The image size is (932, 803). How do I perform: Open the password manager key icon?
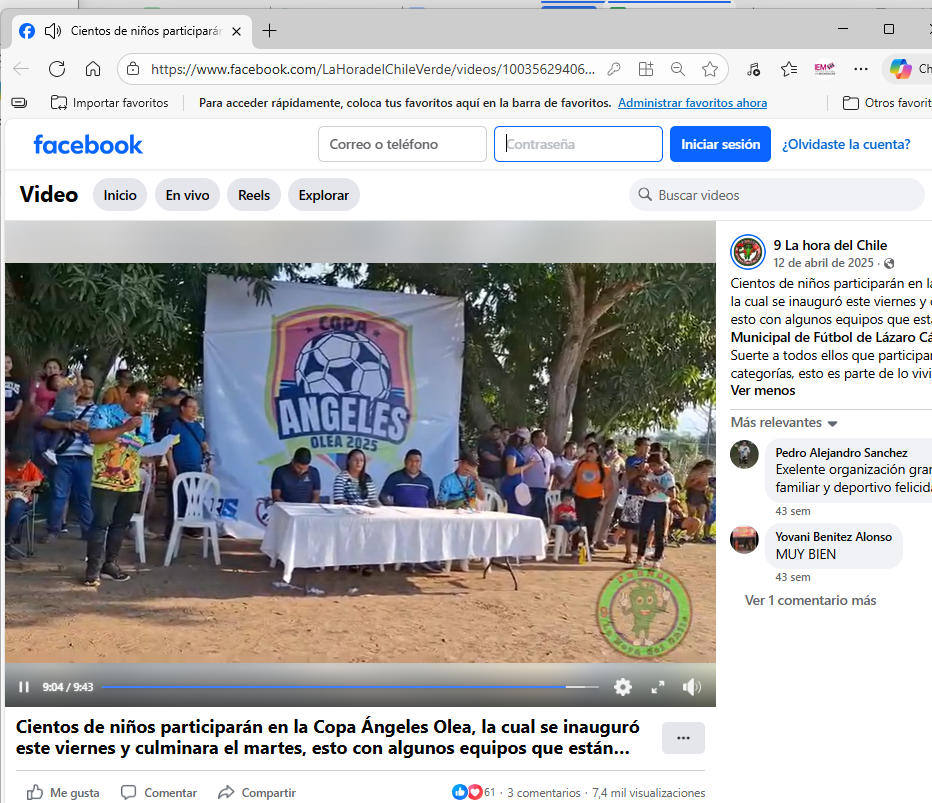[x=614, y=70]
